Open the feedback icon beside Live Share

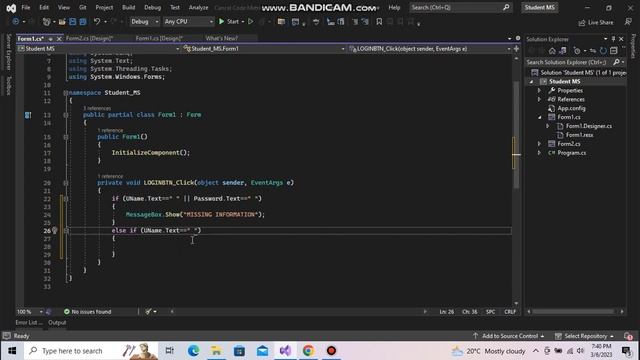tap(628, 22)
